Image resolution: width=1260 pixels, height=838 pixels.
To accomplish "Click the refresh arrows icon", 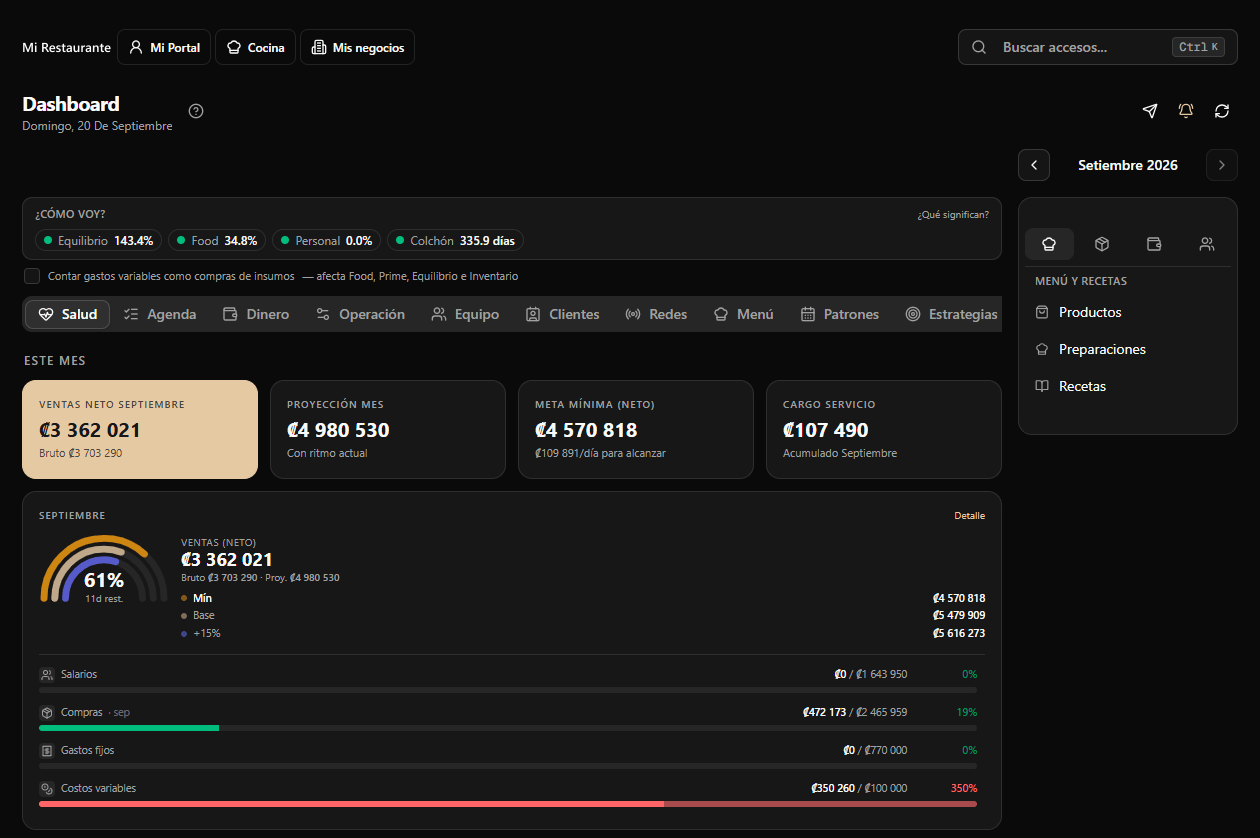I will (1222, 111).
